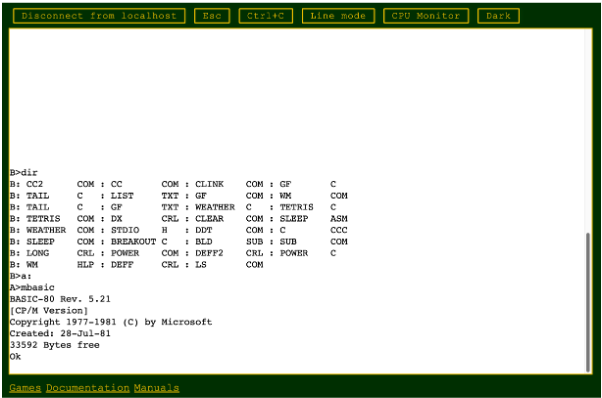
Task: Open the Documentation link
Action: click(88, 388)
